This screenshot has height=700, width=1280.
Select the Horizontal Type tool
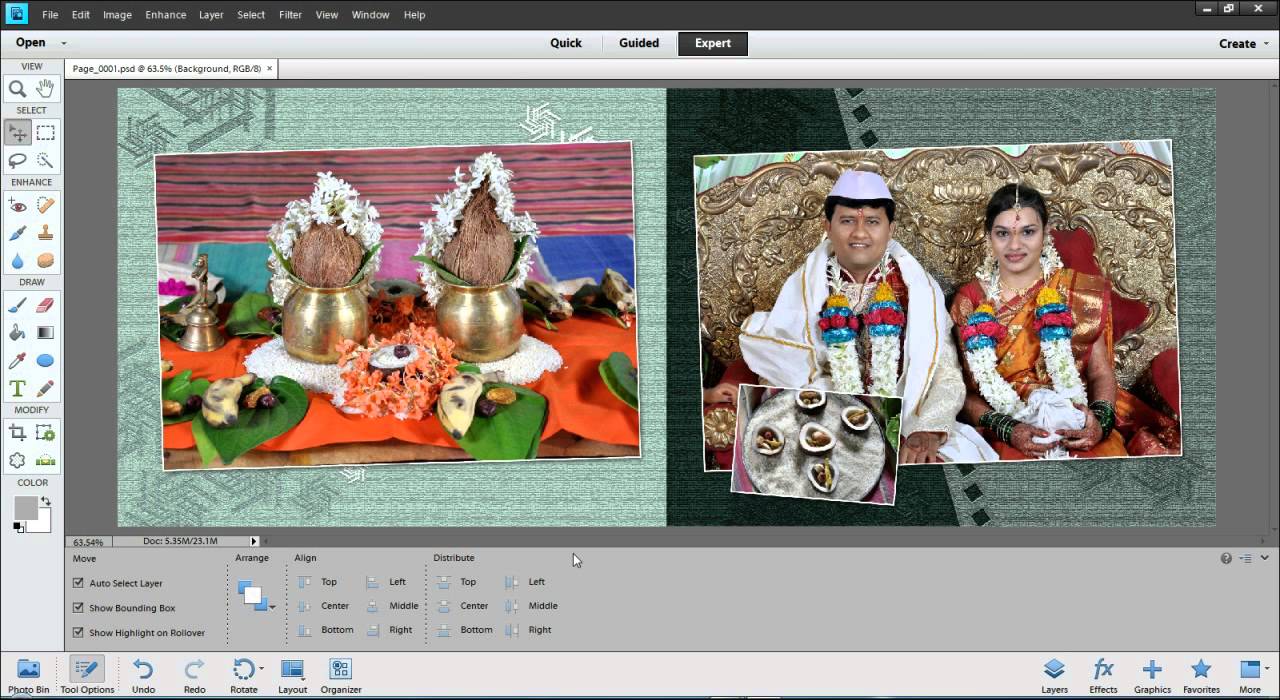tap(18, 389)
